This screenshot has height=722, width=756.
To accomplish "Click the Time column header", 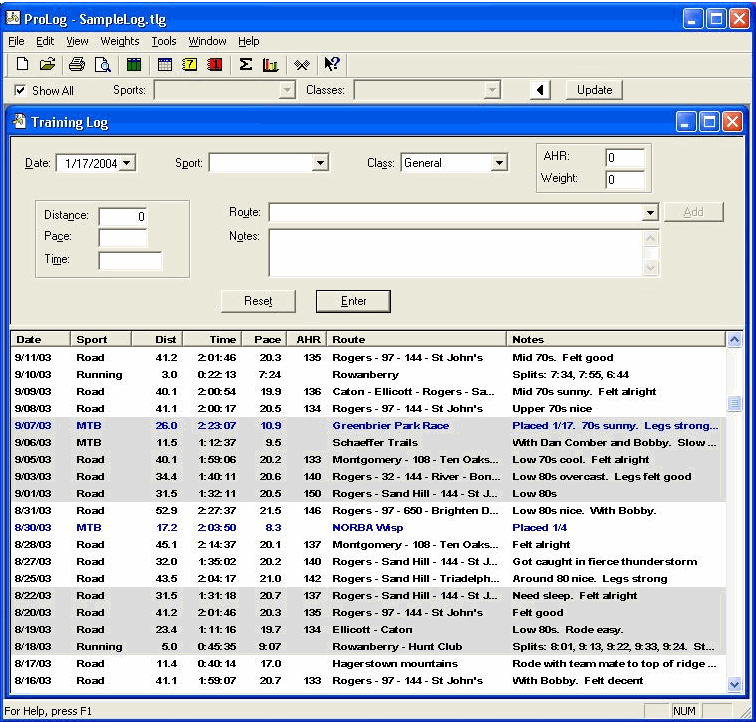I will pyautogui.click(x=212, y=340).
